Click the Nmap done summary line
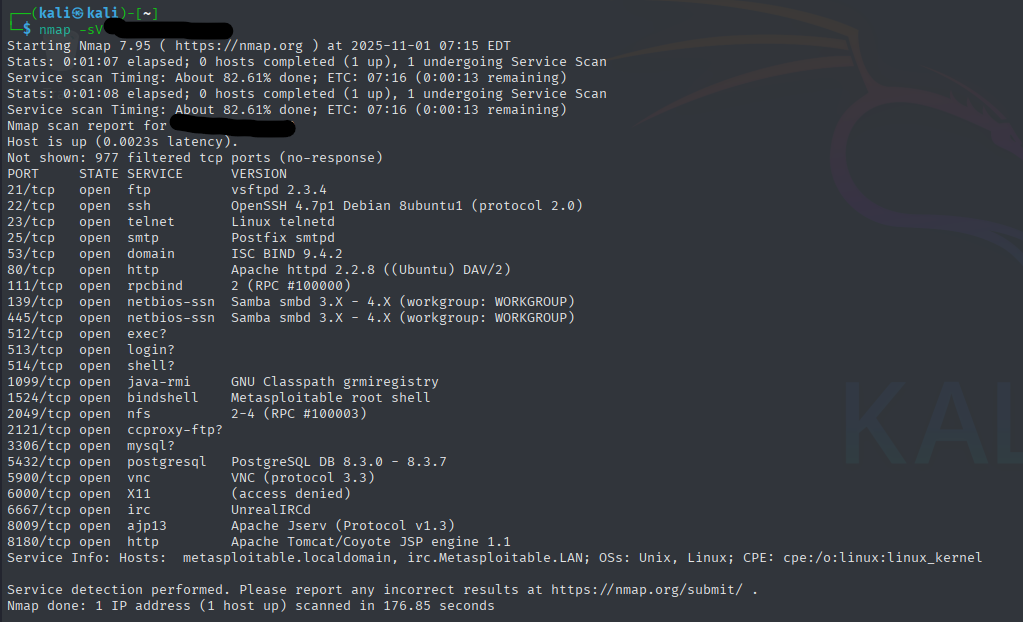 [250, 605]
